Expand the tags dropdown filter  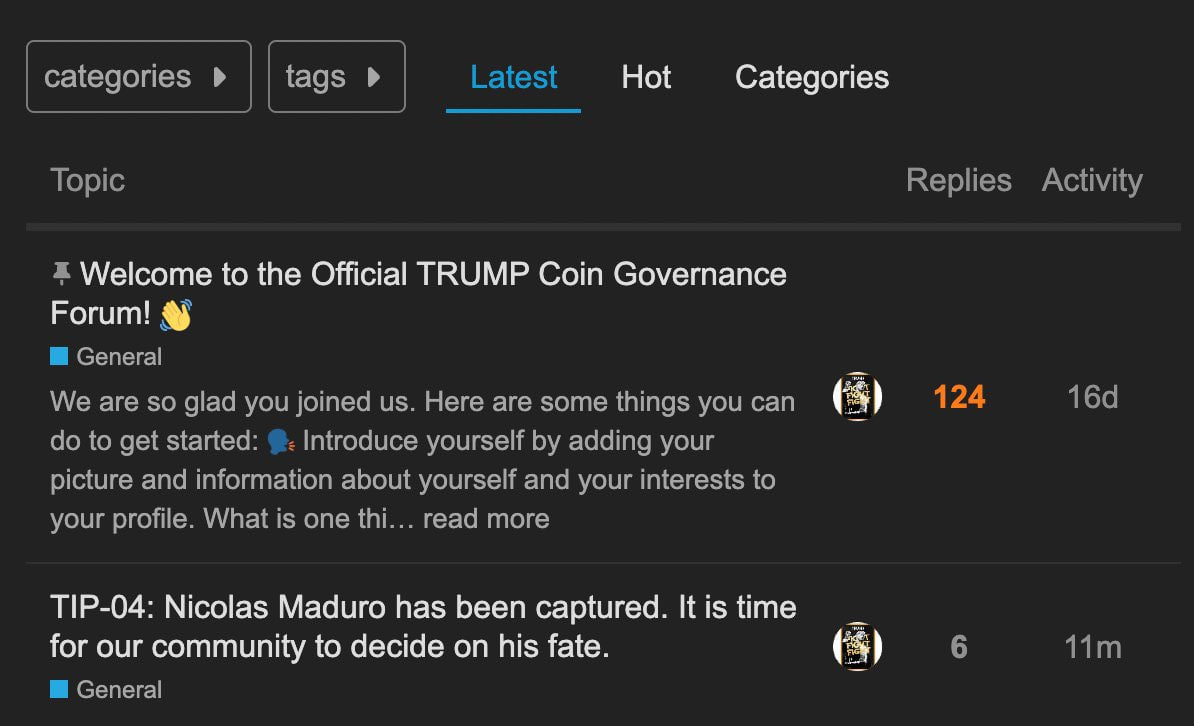[x=336, y=77]
